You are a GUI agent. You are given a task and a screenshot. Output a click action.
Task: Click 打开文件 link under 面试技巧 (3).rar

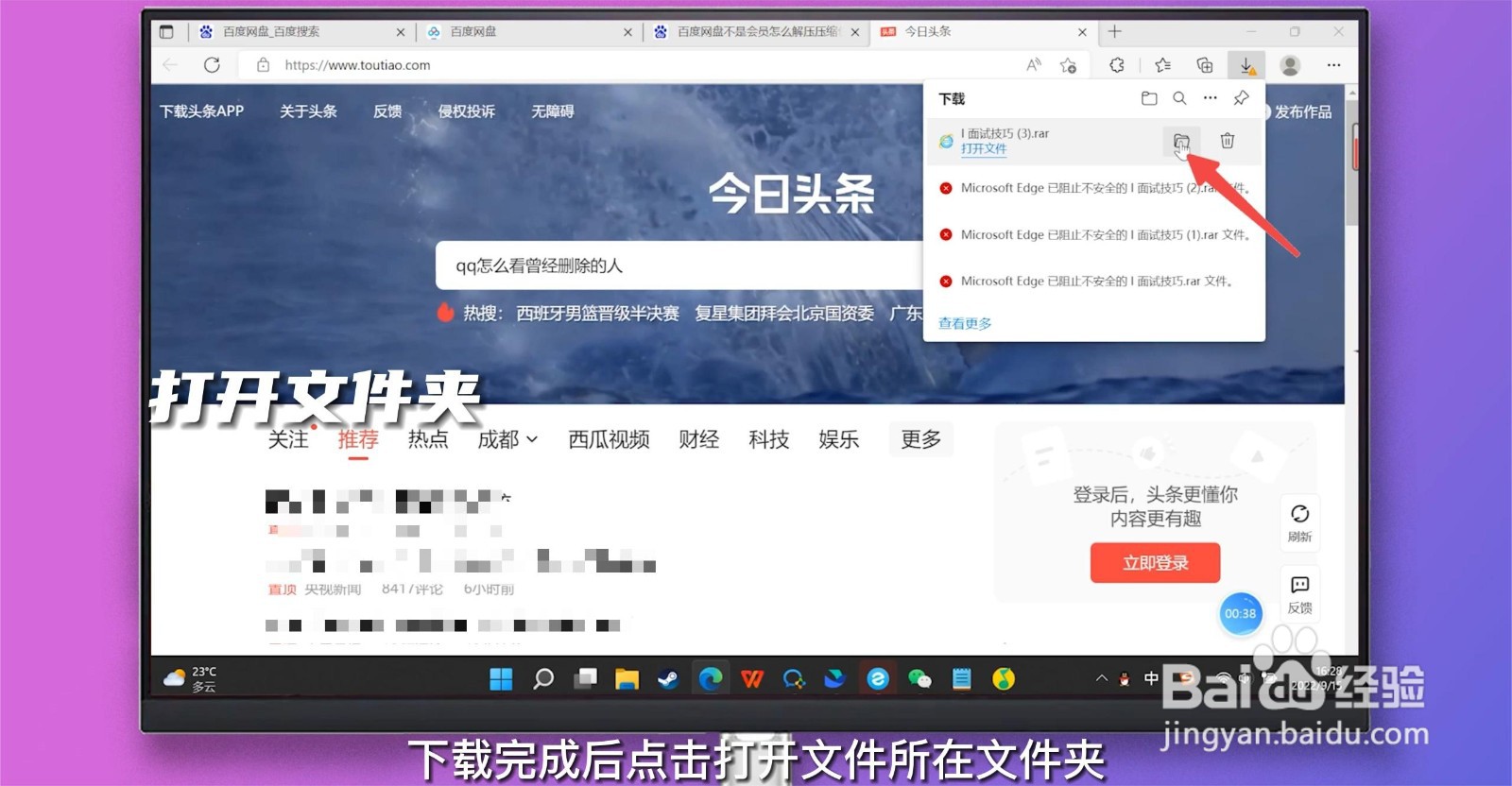tap(984, 149)
